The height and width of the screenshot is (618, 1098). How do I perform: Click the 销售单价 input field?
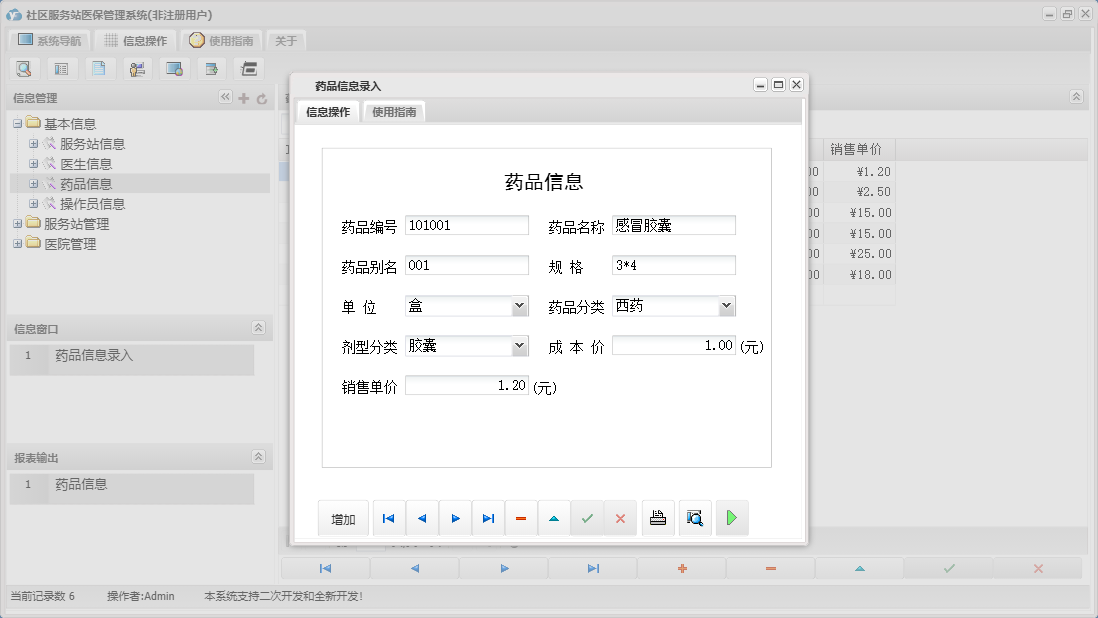[x=466, y=385]
